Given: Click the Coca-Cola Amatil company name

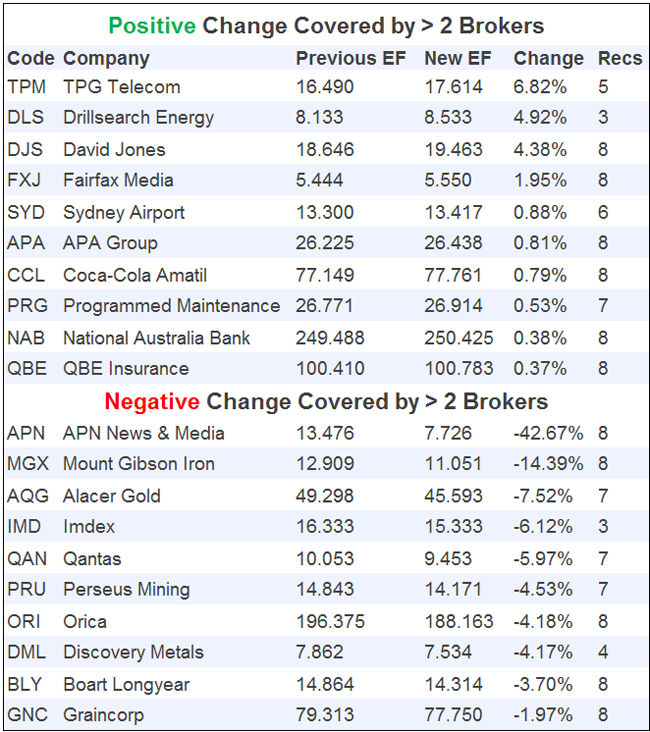Looking at the screenshot, I should 135,275.
